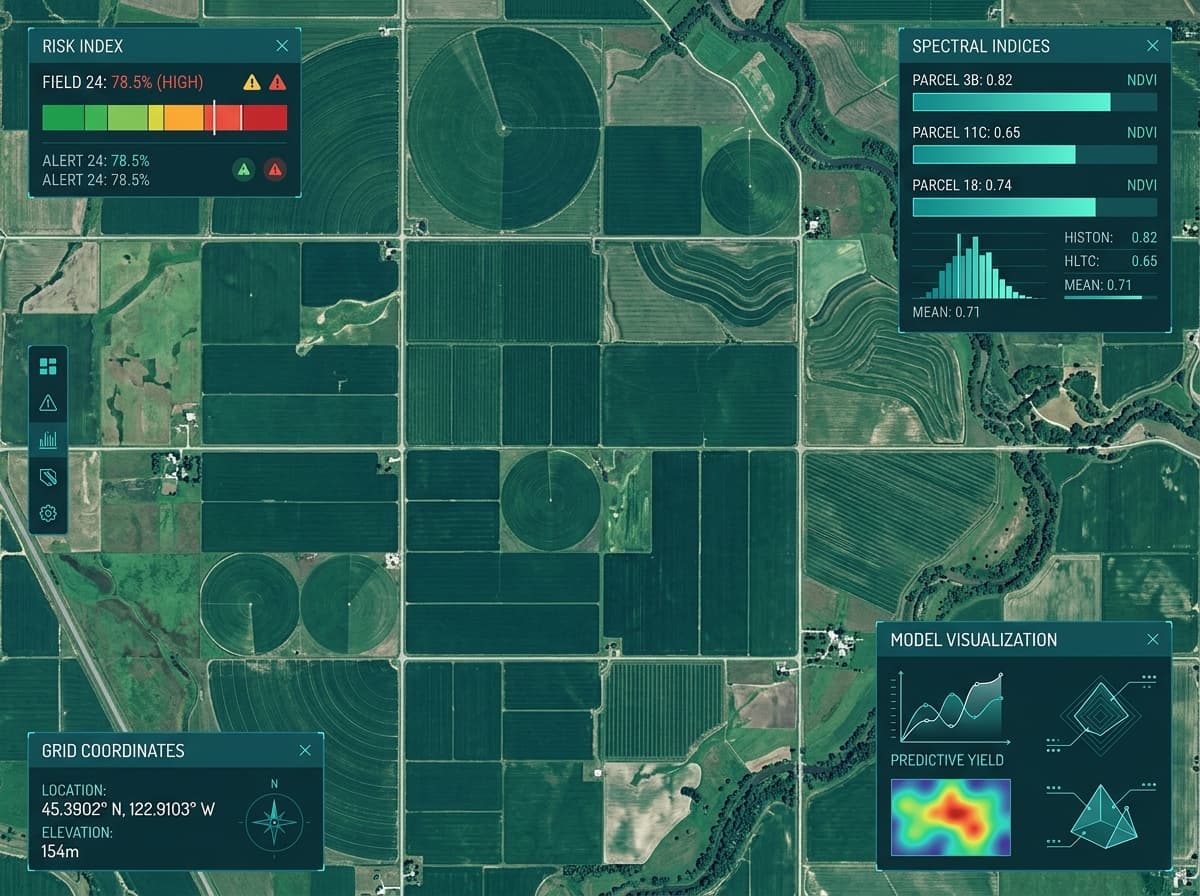The image size is (1200, 896).
Task: Click the dark green risk gauge segment
Action: pos(63,118)
